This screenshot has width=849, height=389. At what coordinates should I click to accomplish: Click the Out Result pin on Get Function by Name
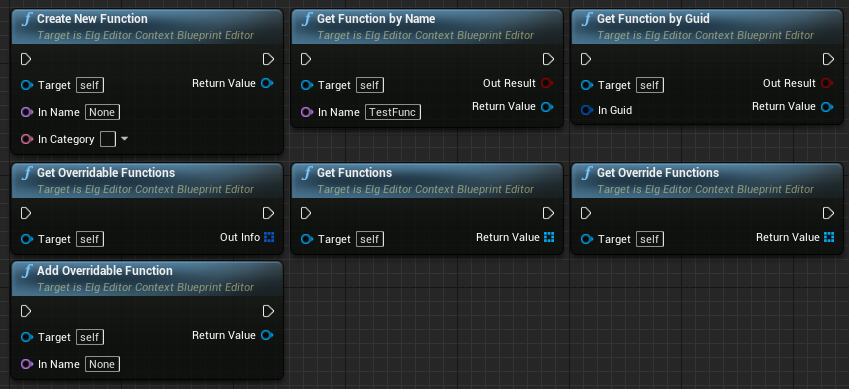click(x=547, y=83)
